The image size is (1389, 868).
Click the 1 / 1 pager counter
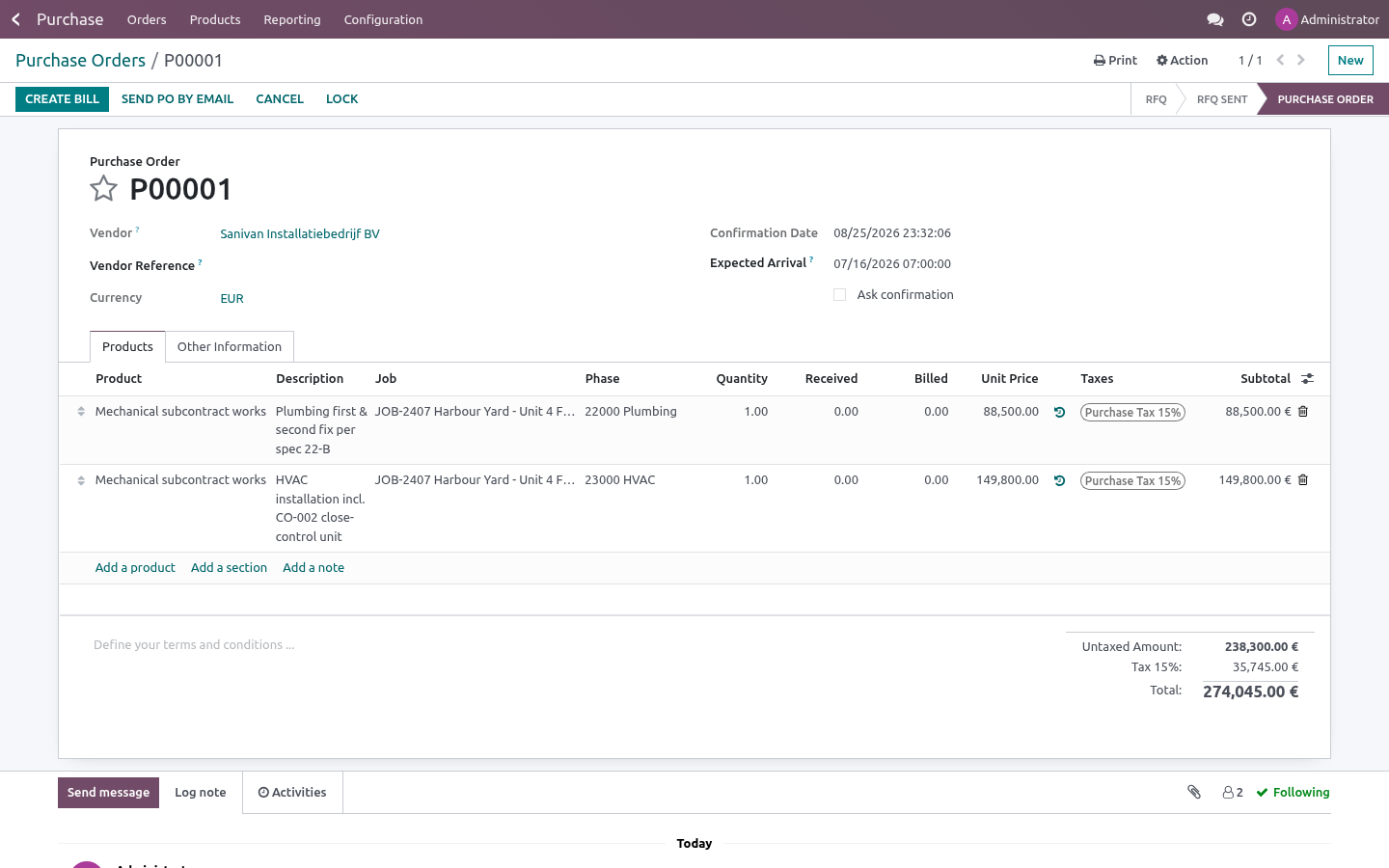(1250, 60)
